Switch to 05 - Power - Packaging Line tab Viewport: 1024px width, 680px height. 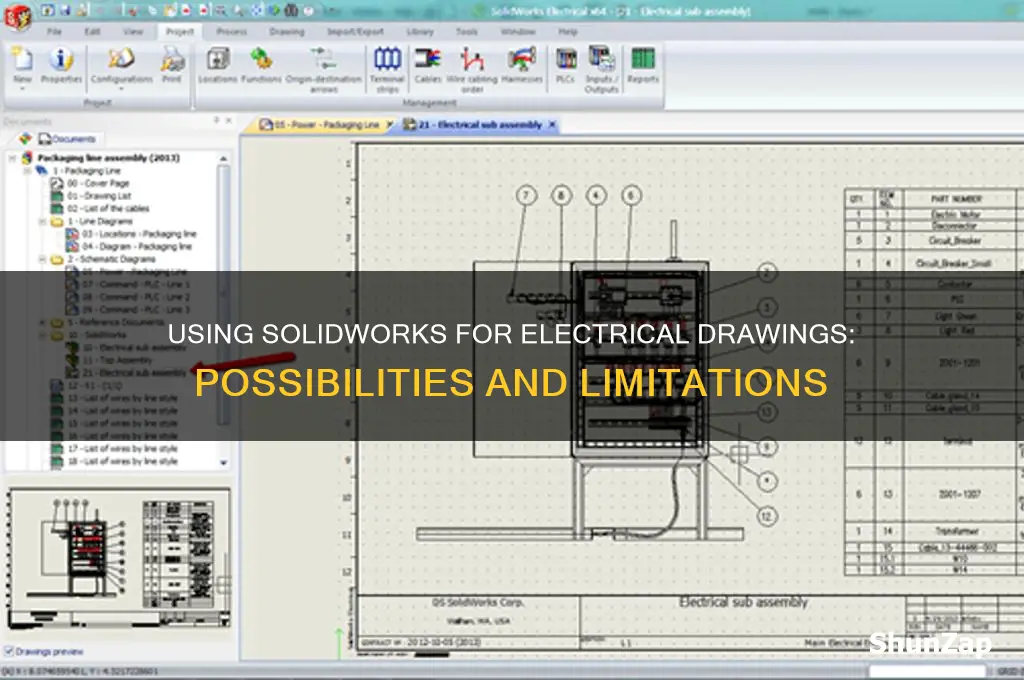tap(320, 125)
